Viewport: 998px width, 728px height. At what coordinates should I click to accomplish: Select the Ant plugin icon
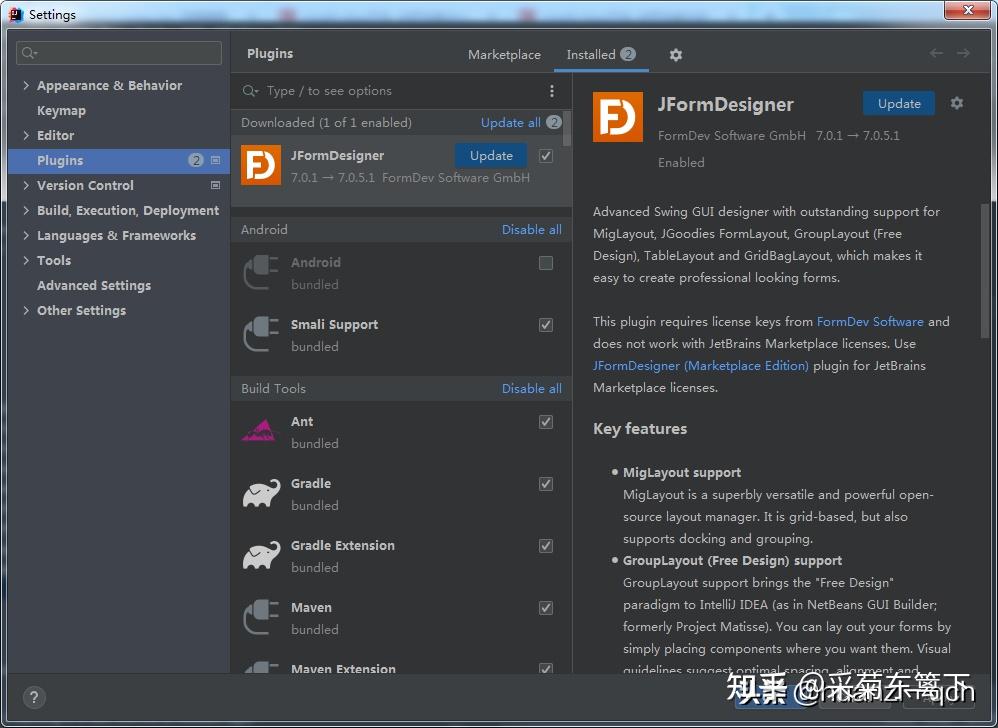261,432
